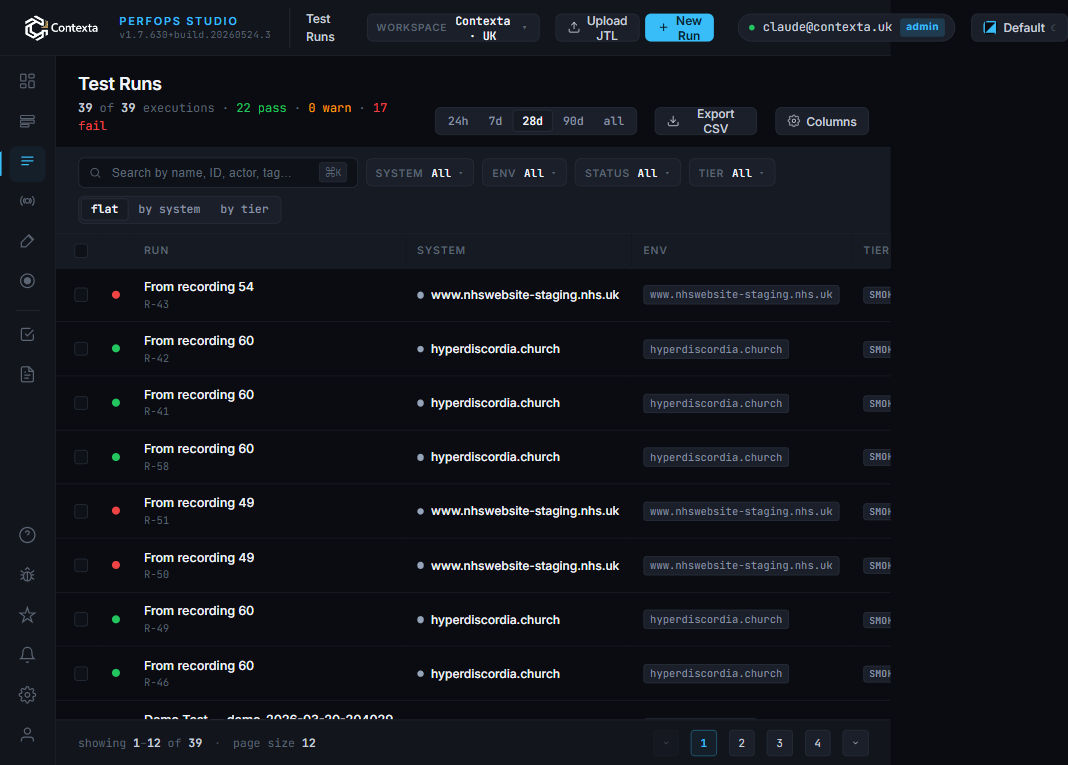This screenshot has width=1068, height=765.
Task: Toggle the select-all checkbox in table header
Action: [x=81, y=251]
